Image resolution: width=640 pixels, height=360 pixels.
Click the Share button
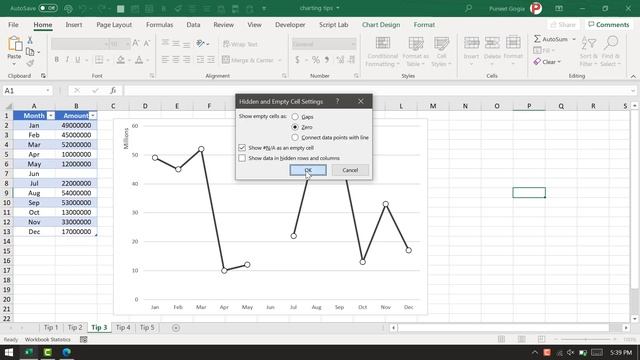pos(563,25)
